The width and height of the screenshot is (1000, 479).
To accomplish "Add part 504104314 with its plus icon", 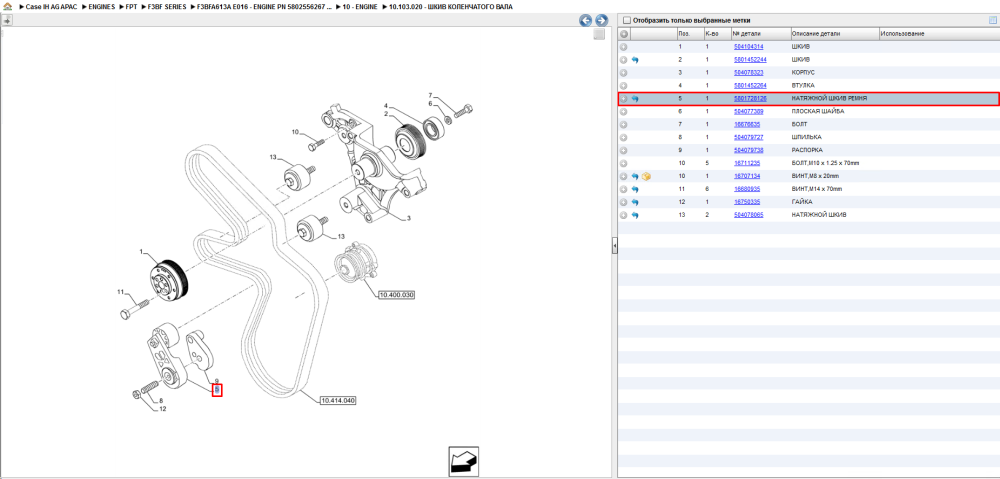I will pos(624,47).
